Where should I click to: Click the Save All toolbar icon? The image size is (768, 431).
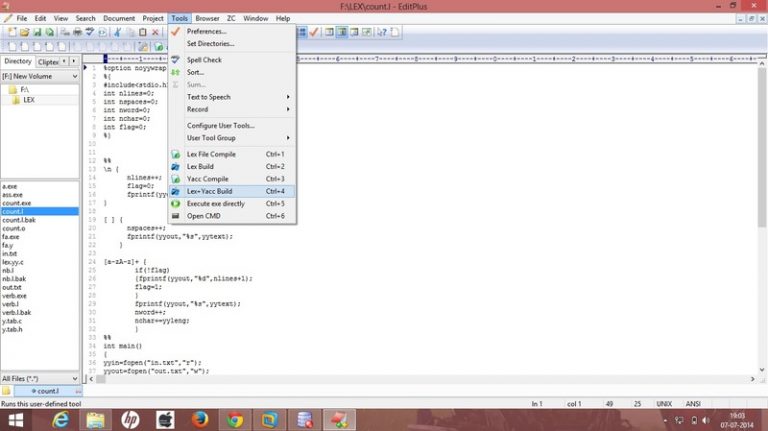(x=49, y=32)
